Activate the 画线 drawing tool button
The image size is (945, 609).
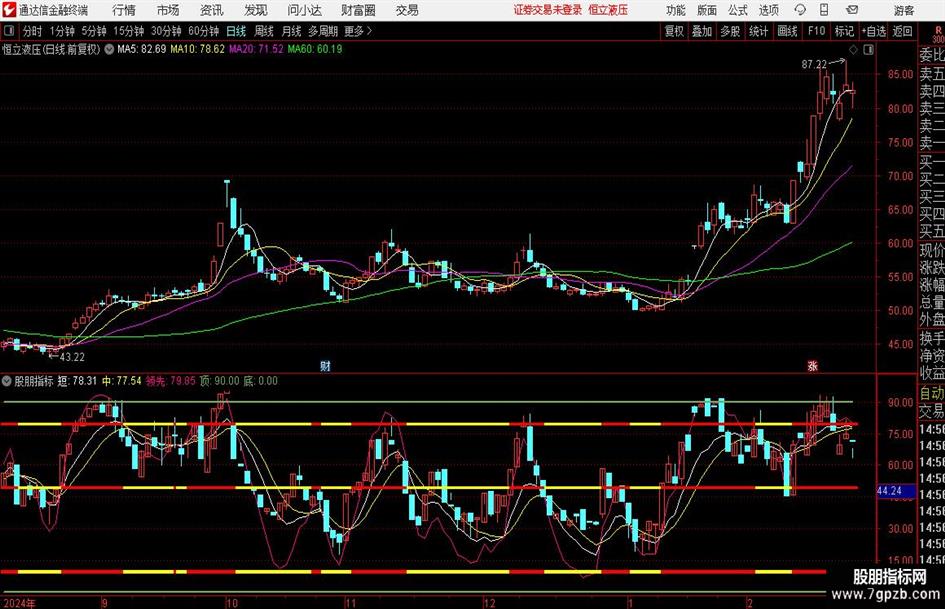click(x=787, y=31)
